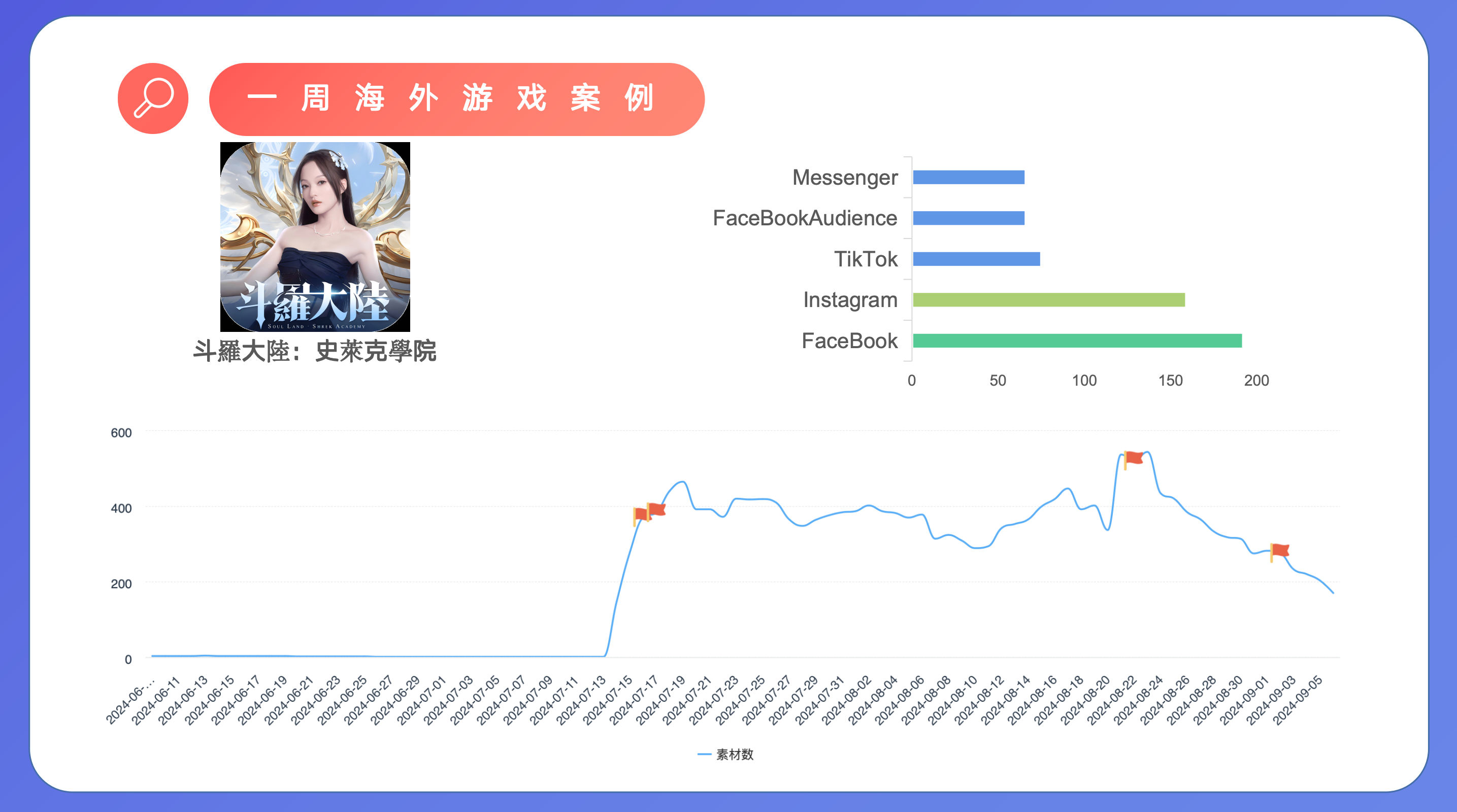
Task: Click the 400 y-axis label
Action: point(121,509)
